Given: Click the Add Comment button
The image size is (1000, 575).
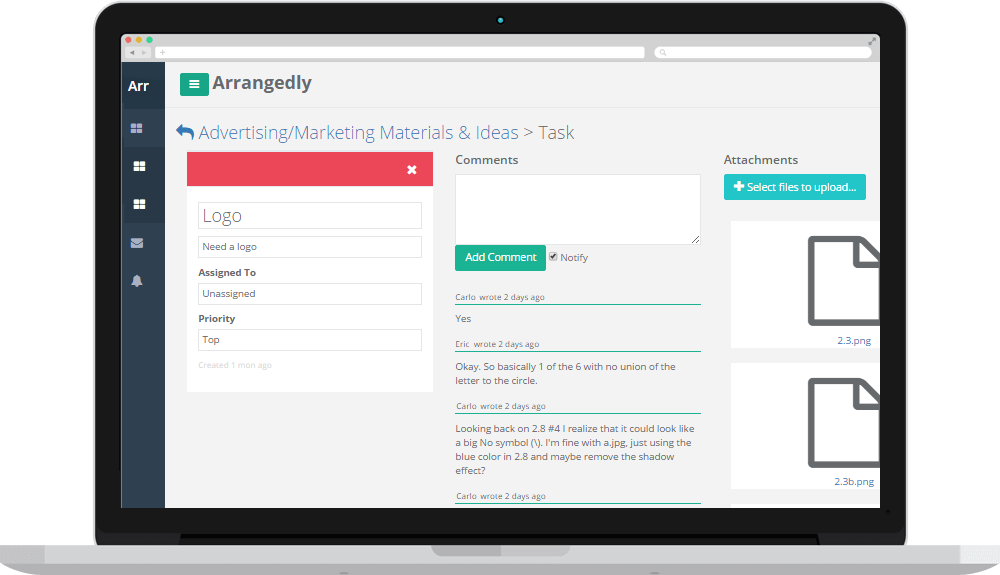Looking at the screenshot, I should [x=501, y=258].
